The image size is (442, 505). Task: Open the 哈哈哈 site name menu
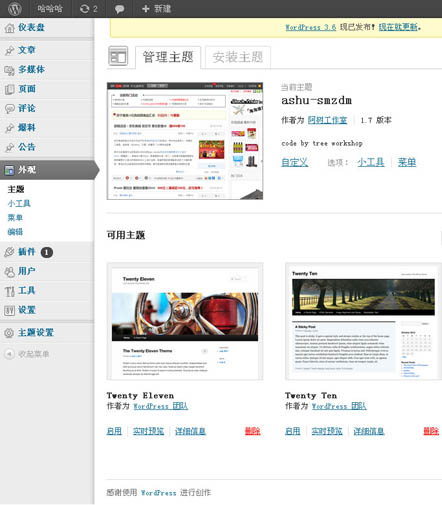(x=50, y=9)
